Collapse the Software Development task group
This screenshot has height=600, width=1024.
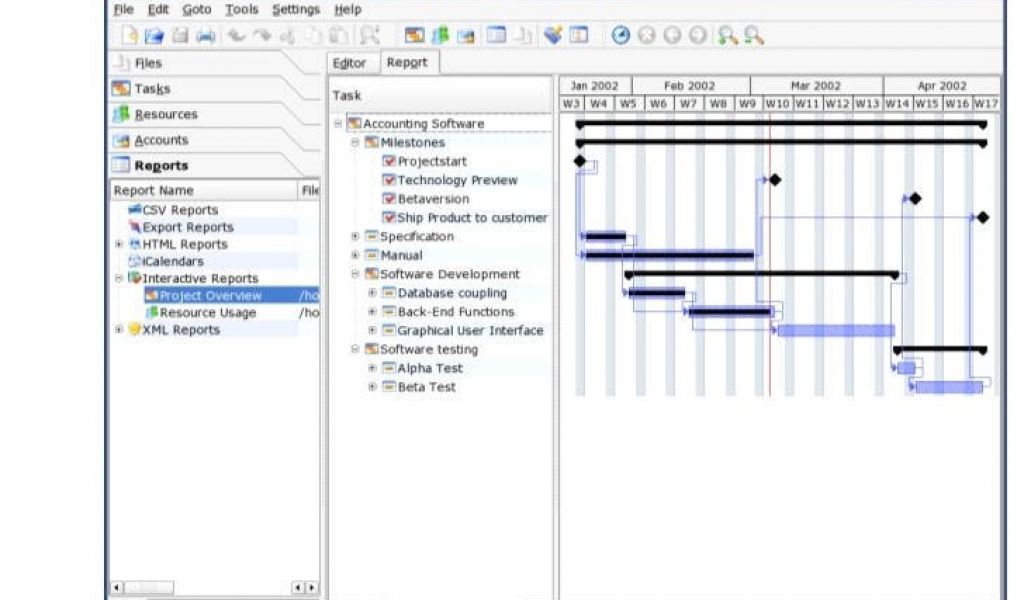[x=355, y=274]
